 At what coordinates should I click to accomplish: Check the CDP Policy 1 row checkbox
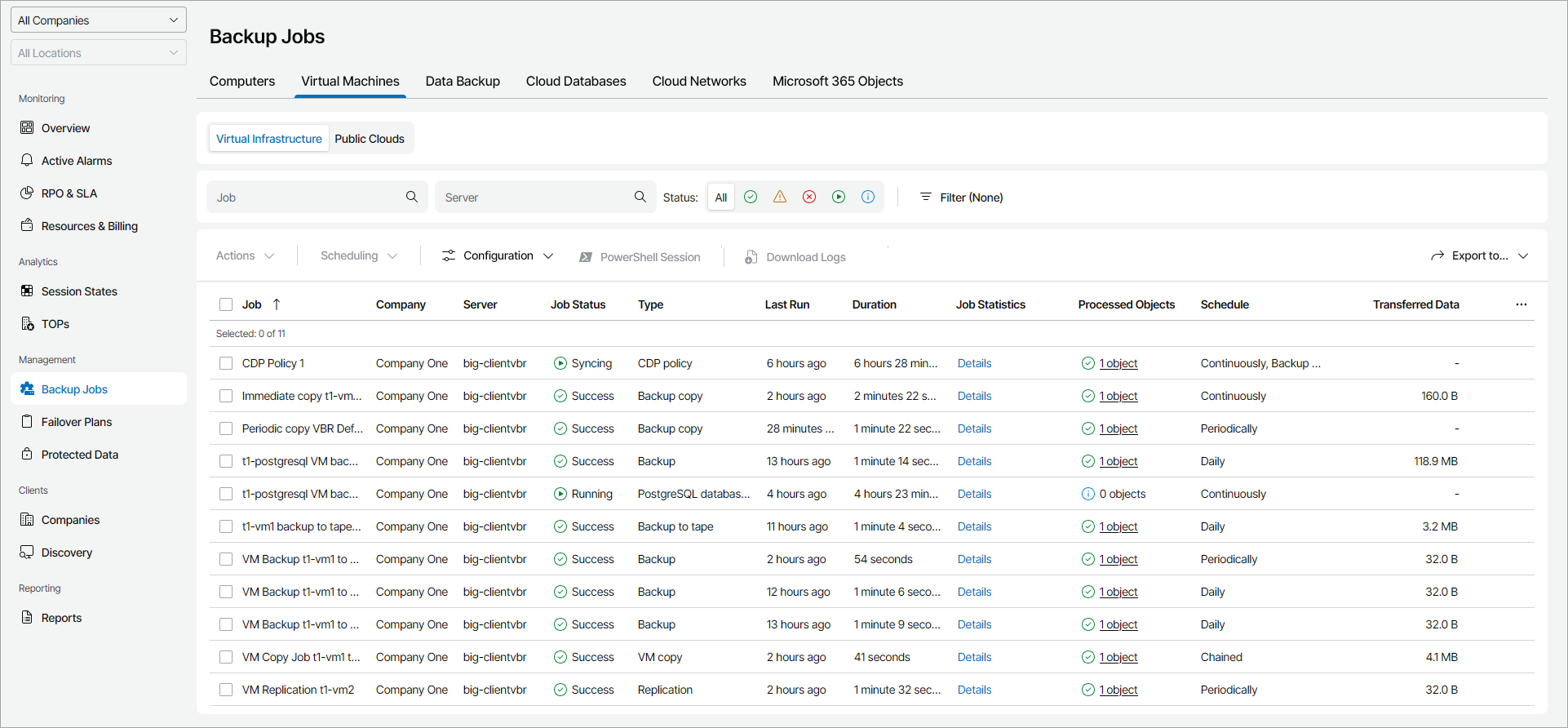coord(226,363)
